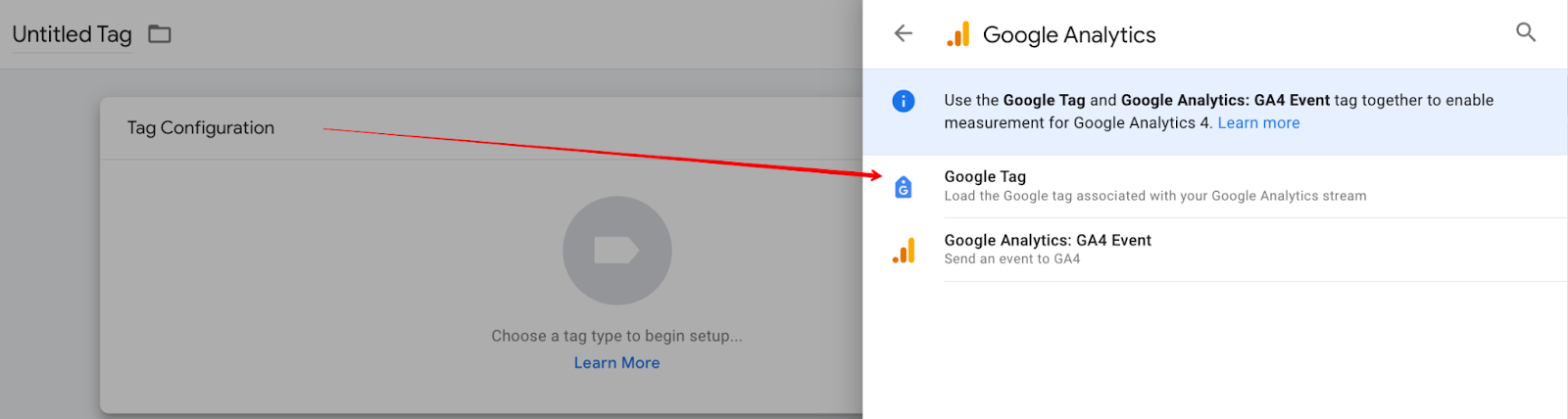
Task: Click the Tag Configuration heading
Action: [x=201, y=128]
